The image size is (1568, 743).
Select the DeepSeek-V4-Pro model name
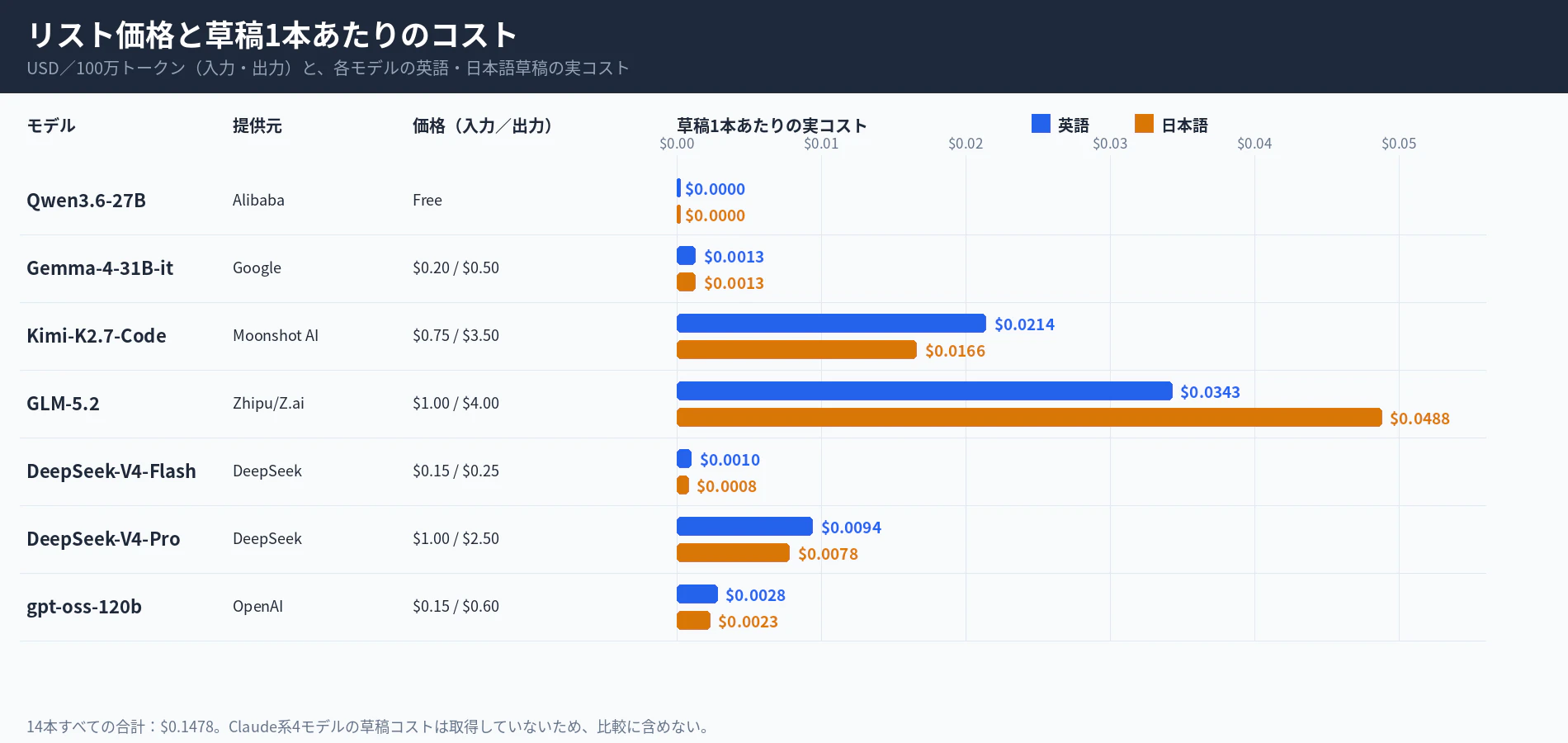103,539
